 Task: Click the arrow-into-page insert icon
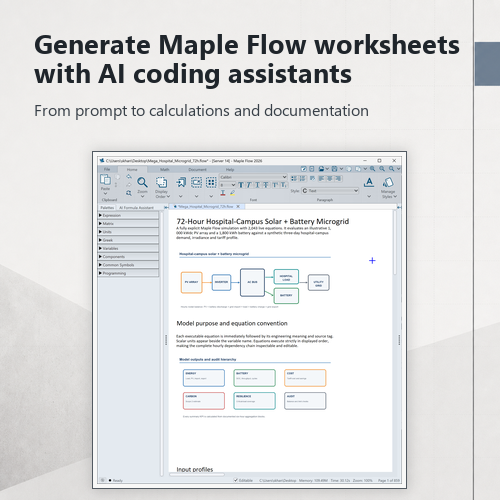(181, 182)
